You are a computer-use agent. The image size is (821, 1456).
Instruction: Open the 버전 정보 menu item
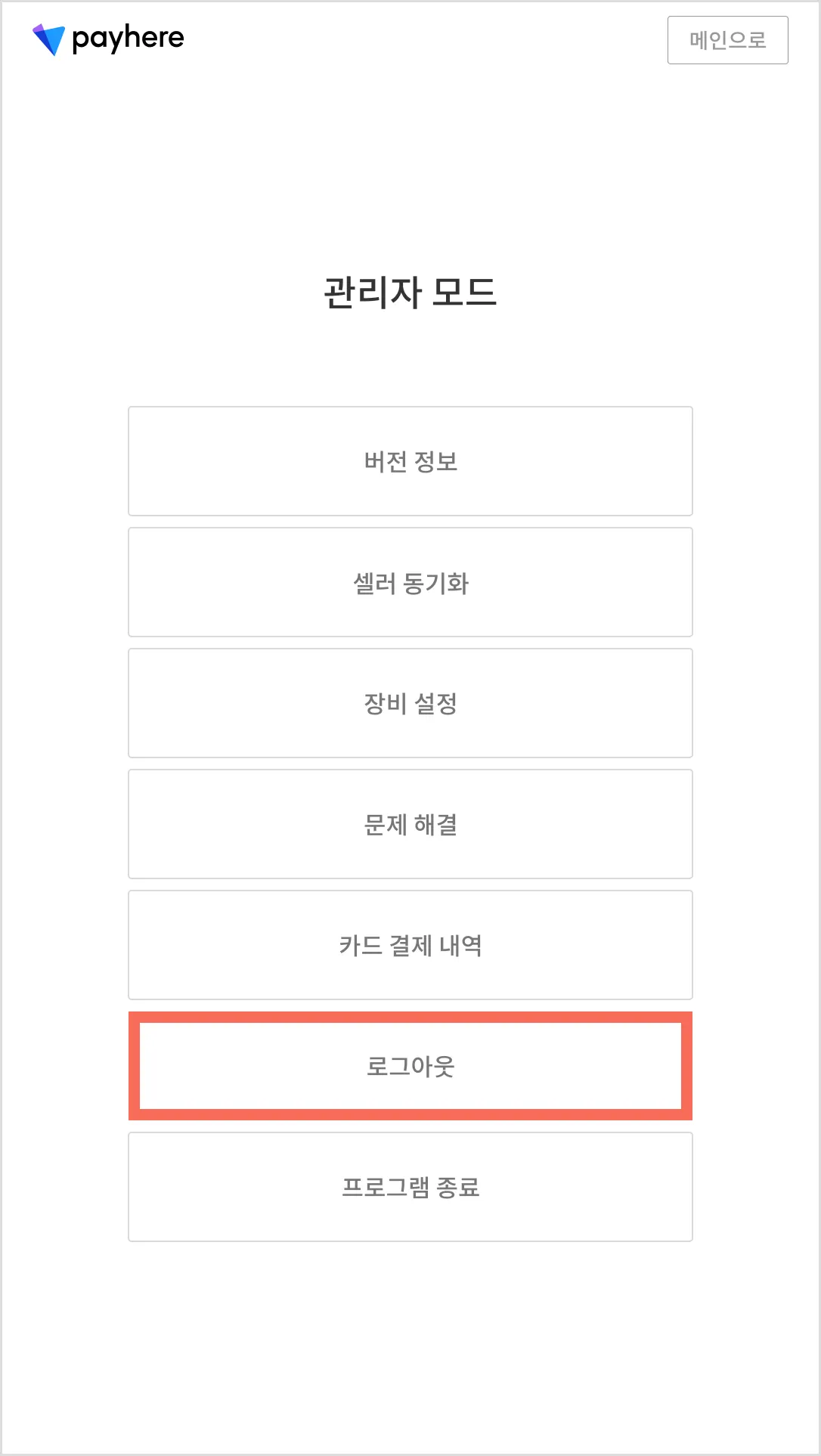[x=410, y=461]
